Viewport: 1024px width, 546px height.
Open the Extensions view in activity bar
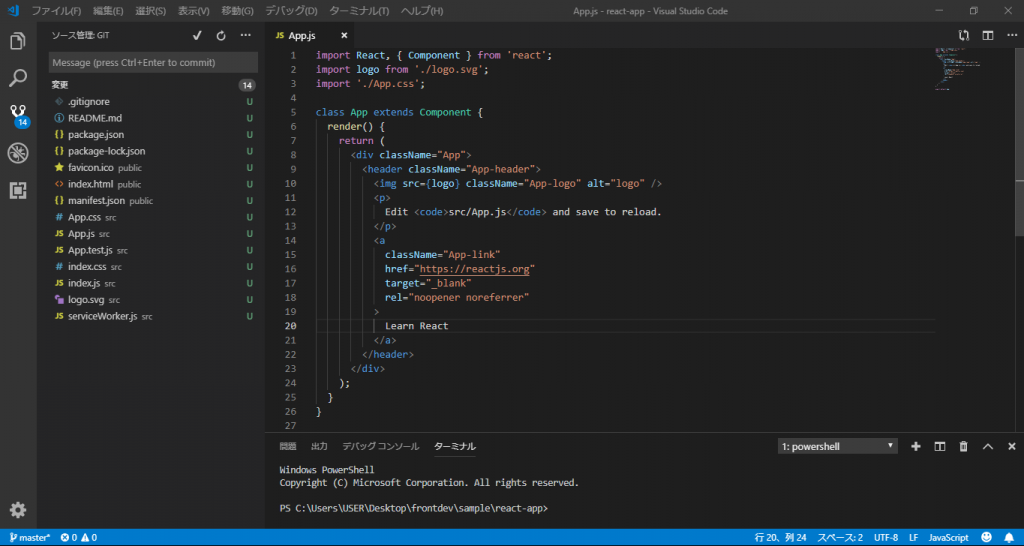tap(18, 191)
